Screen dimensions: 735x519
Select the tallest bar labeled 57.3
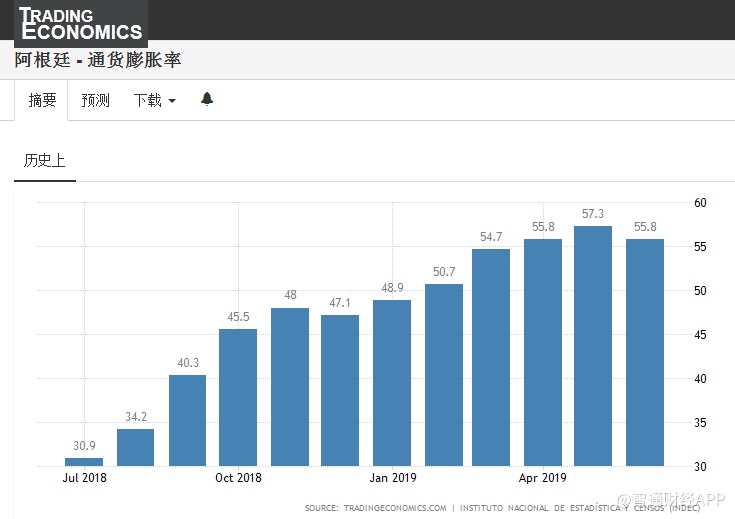click(x=593, y=345)
